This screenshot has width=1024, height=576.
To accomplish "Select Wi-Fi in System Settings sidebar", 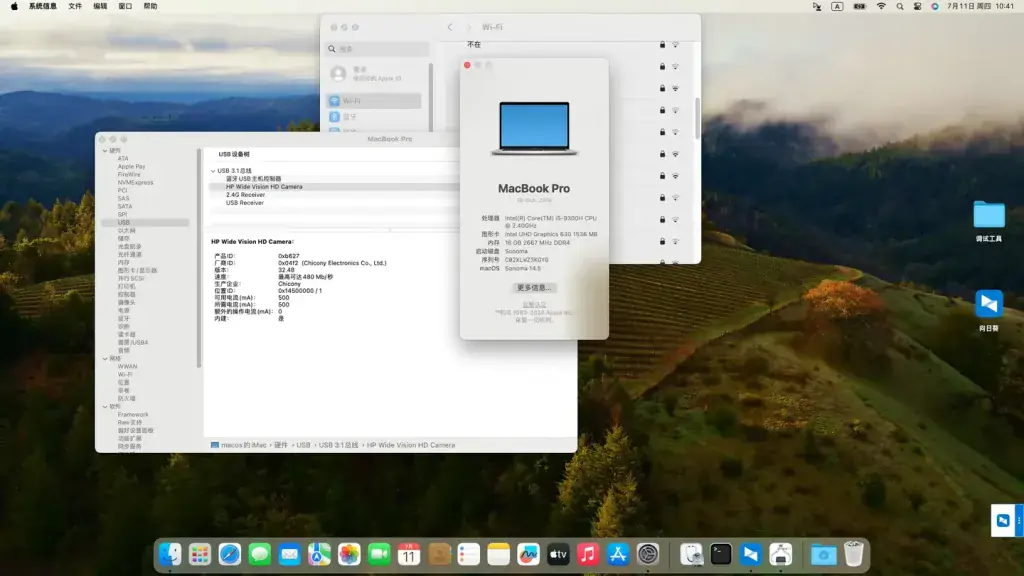I will tap(374, 101).
